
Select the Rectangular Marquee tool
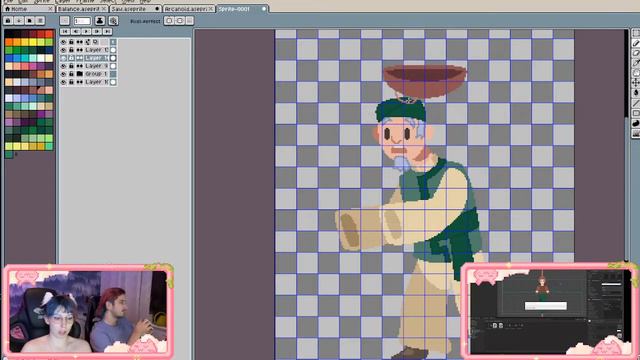pos(636,33)
